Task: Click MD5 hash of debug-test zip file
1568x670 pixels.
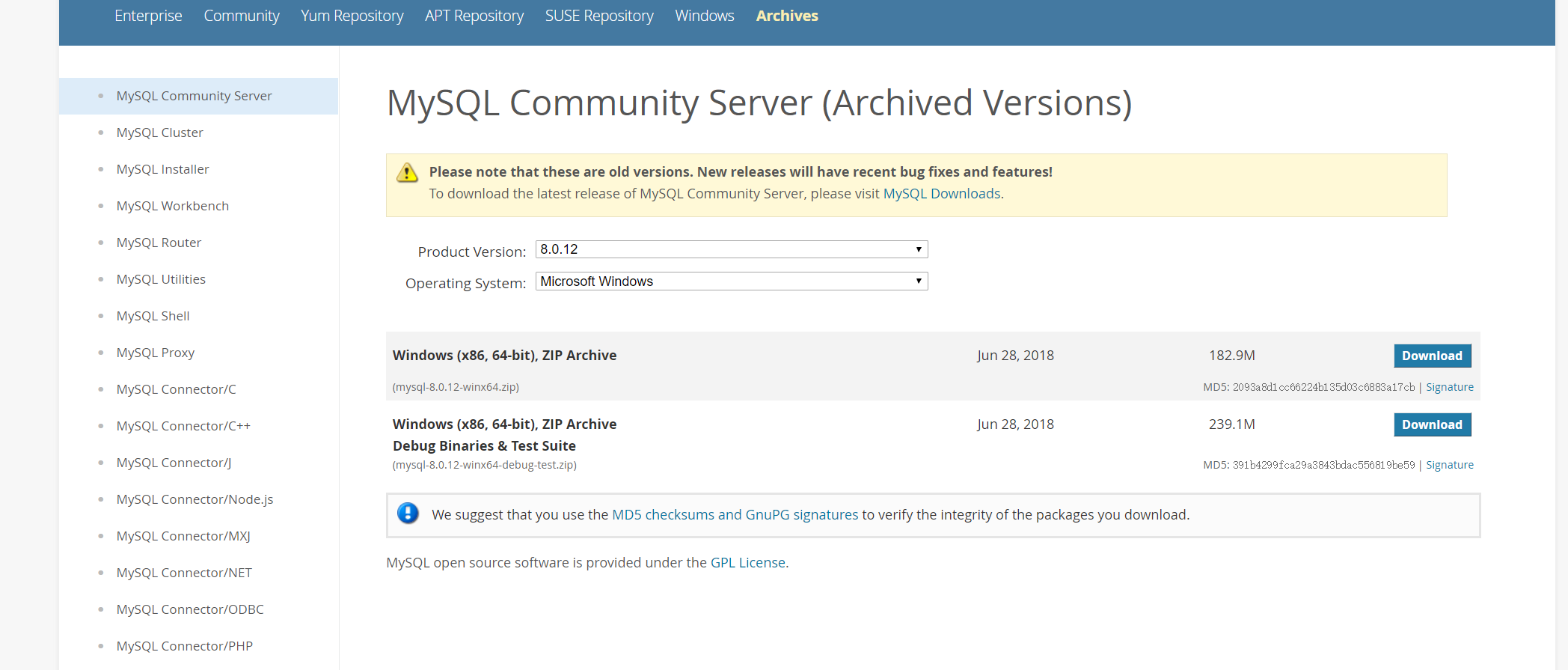Action: pyautogui.click(x=1323, y=465)
